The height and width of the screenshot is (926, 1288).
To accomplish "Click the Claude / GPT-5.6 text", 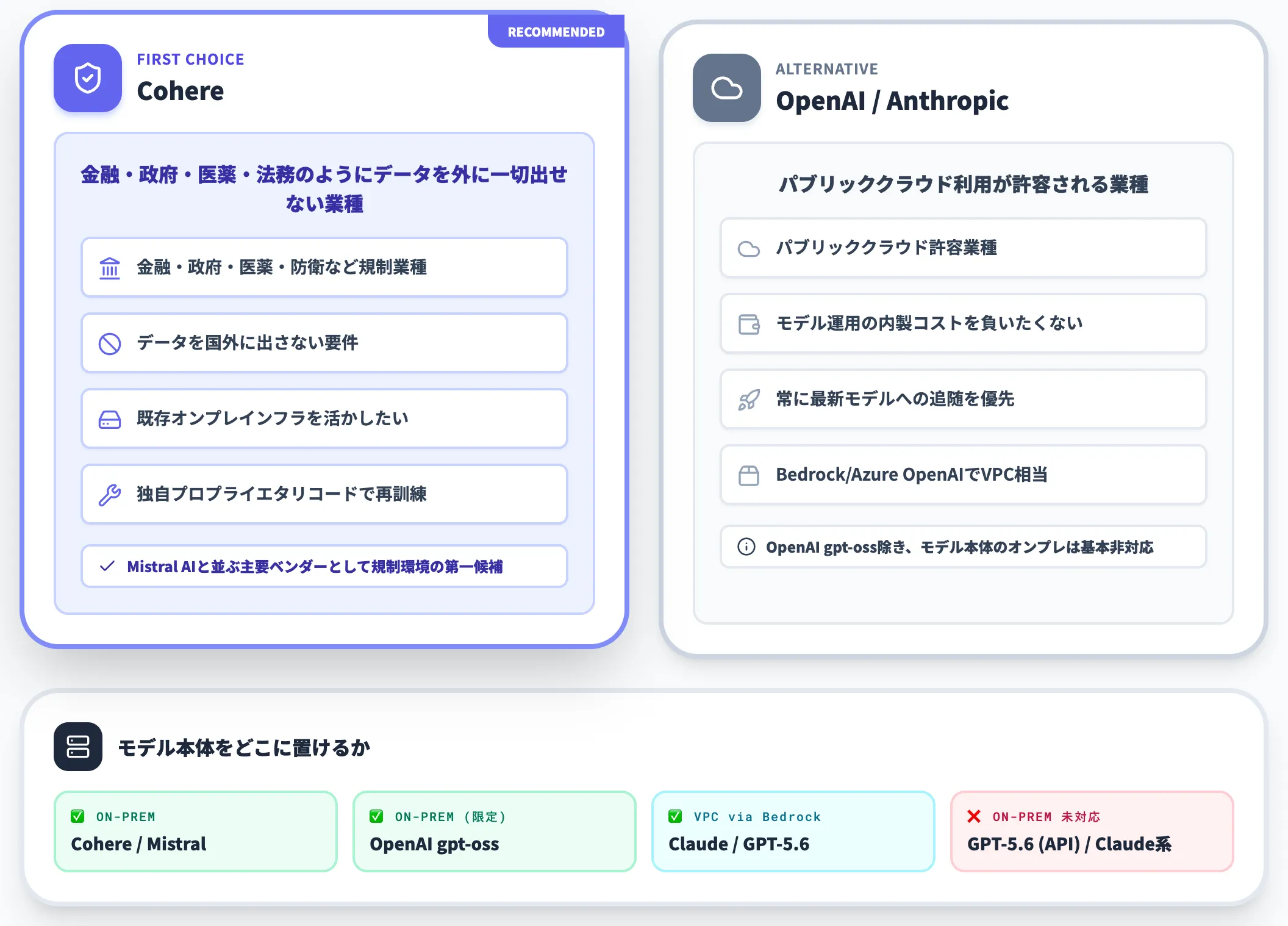I will [739, 844].
